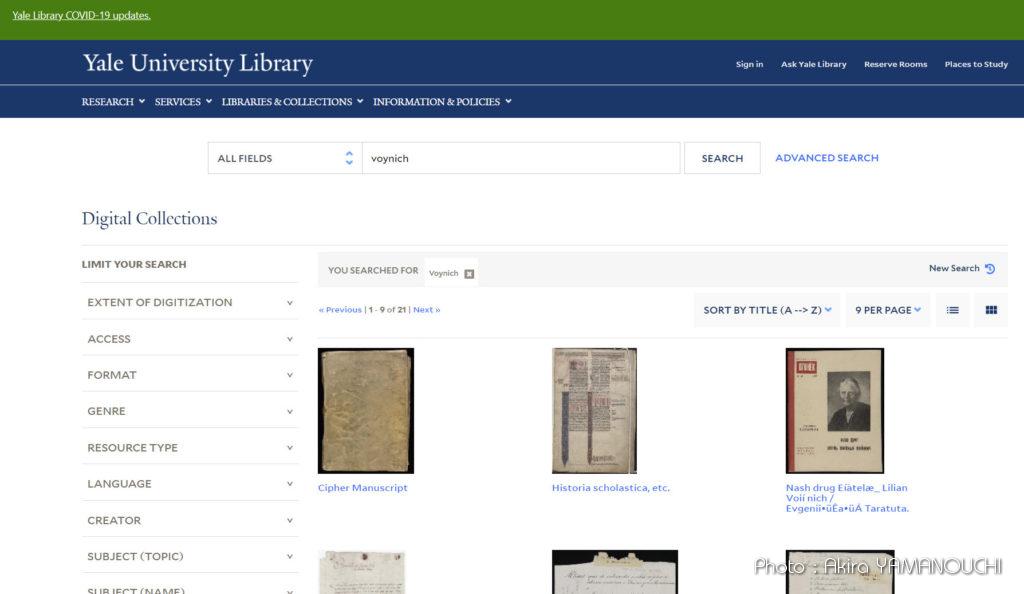Click the Sign in link

point(749,64)
